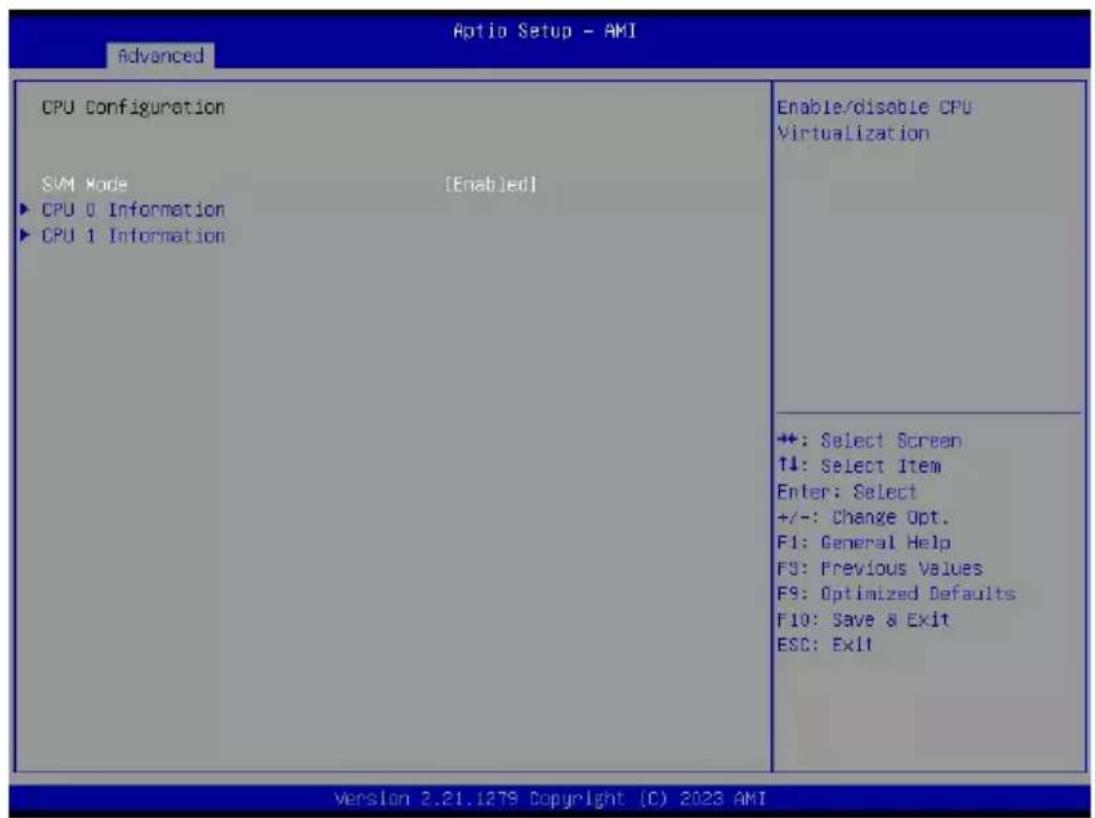
Task: Click the F1: General Help hint
Action: point(863,543)
